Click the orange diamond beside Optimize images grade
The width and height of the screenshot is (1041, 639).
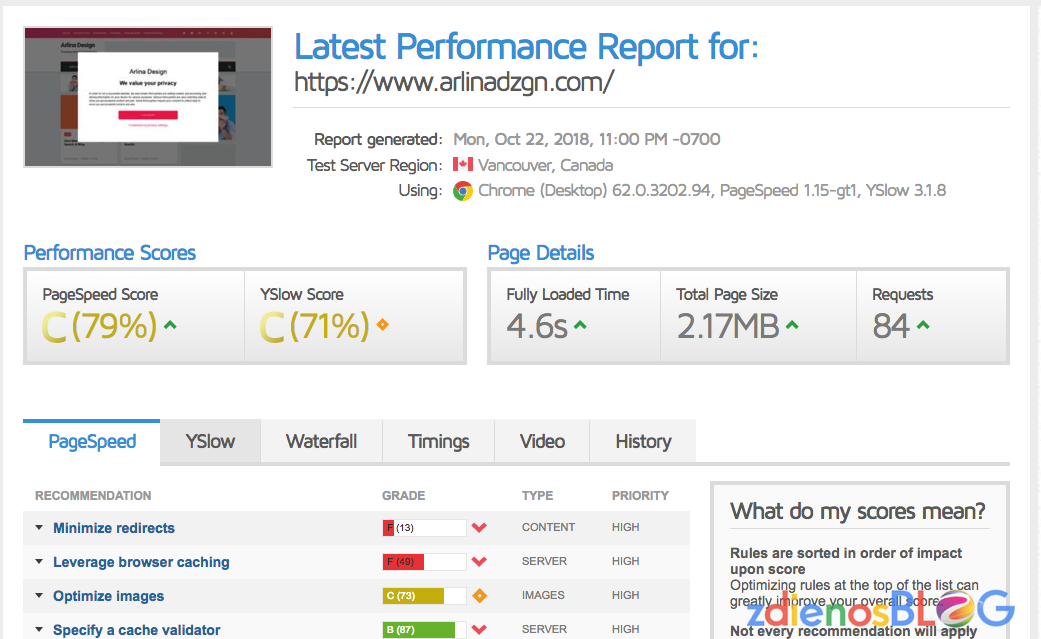pyautogui.click(x=480, y=595)
